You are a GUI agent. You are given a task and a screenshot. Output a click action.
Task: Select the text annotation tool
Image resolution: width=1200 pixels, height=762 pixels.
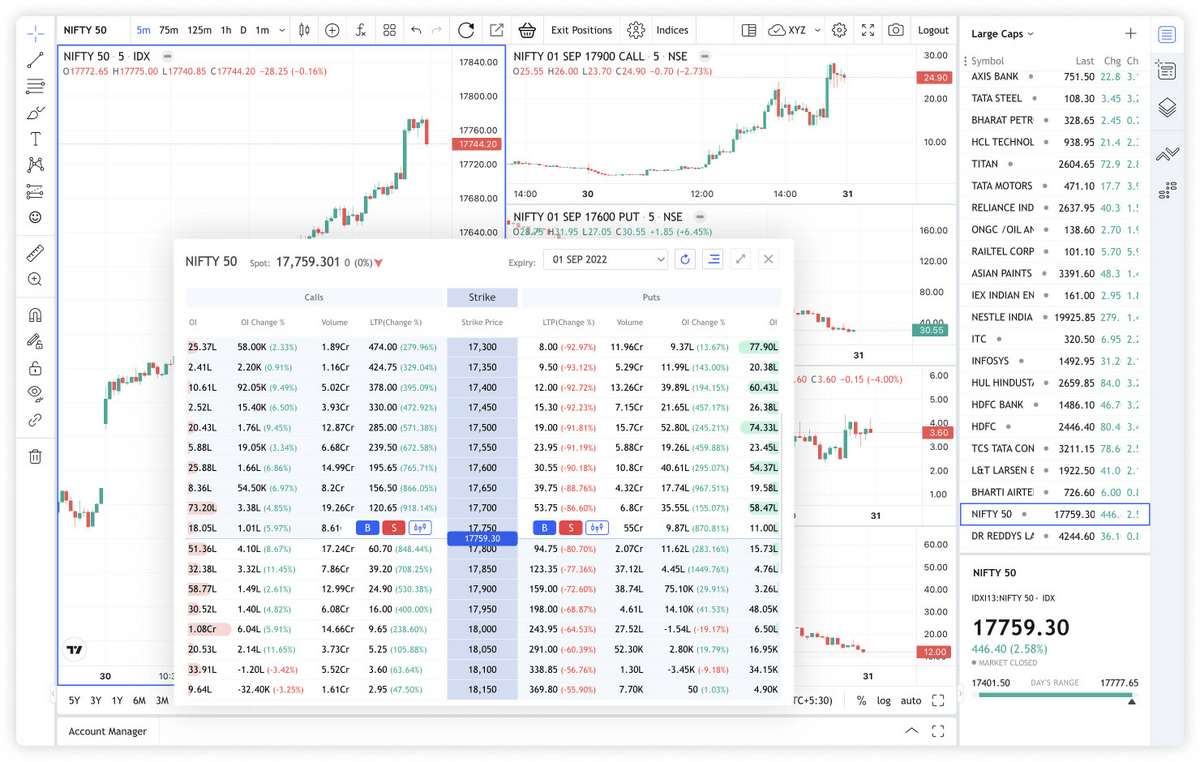tap(35, 139)
